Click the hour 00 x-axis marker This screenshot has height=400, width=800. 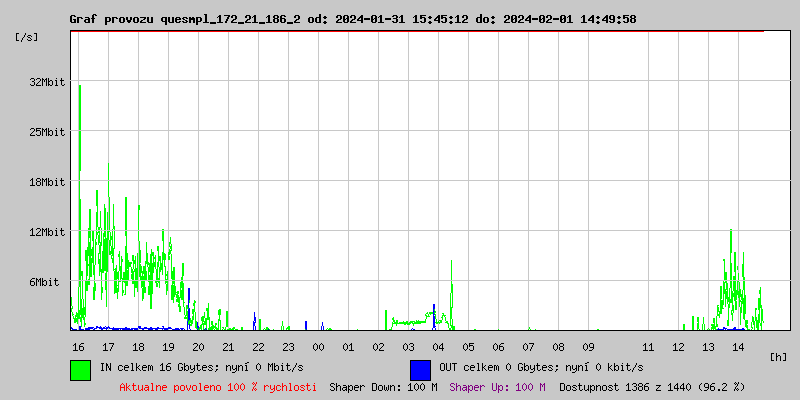point(318,346)
